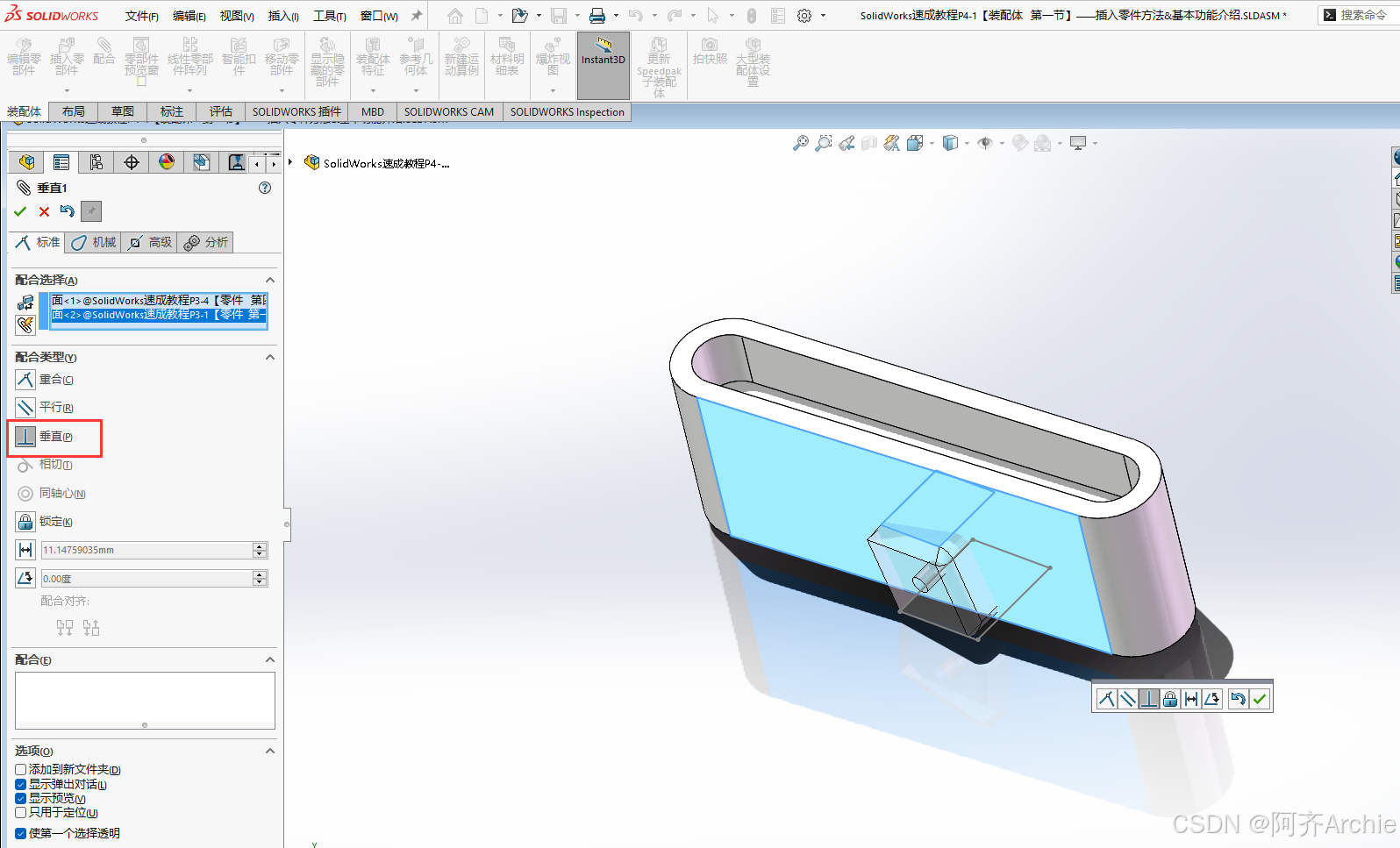Open FeatureManager design tree tab
This screenshot has width=1400, height=848.
(x=26, y=162)
